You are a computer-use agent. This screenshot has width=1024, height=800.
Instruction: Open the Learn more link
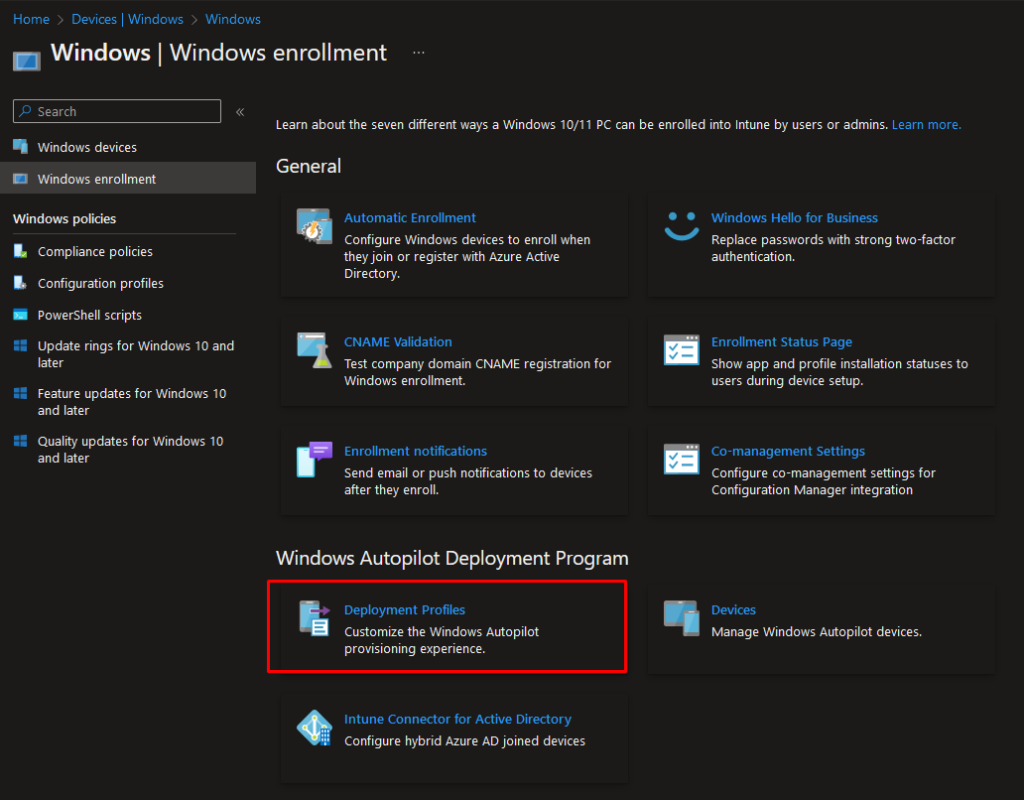point(926,124)
